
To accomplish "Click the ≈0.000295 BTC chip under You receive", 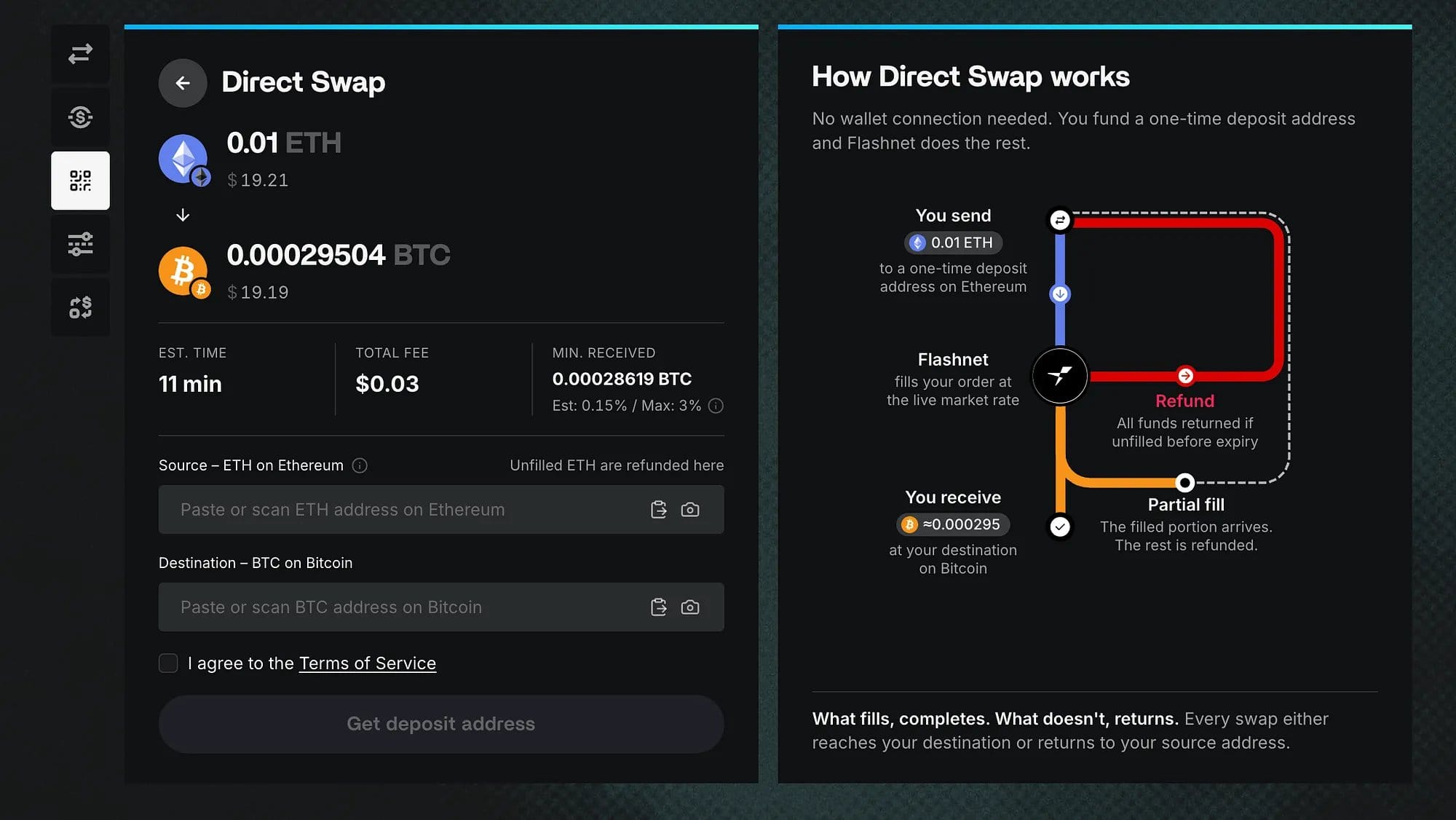I will click(x=954, y=524).
